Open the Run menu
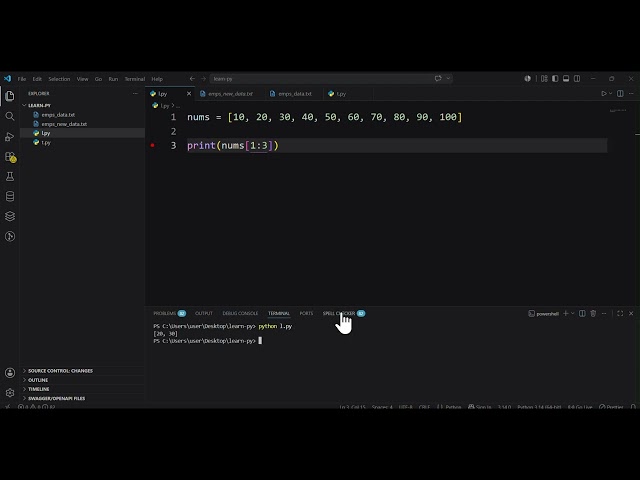 [x=113, y=79]
